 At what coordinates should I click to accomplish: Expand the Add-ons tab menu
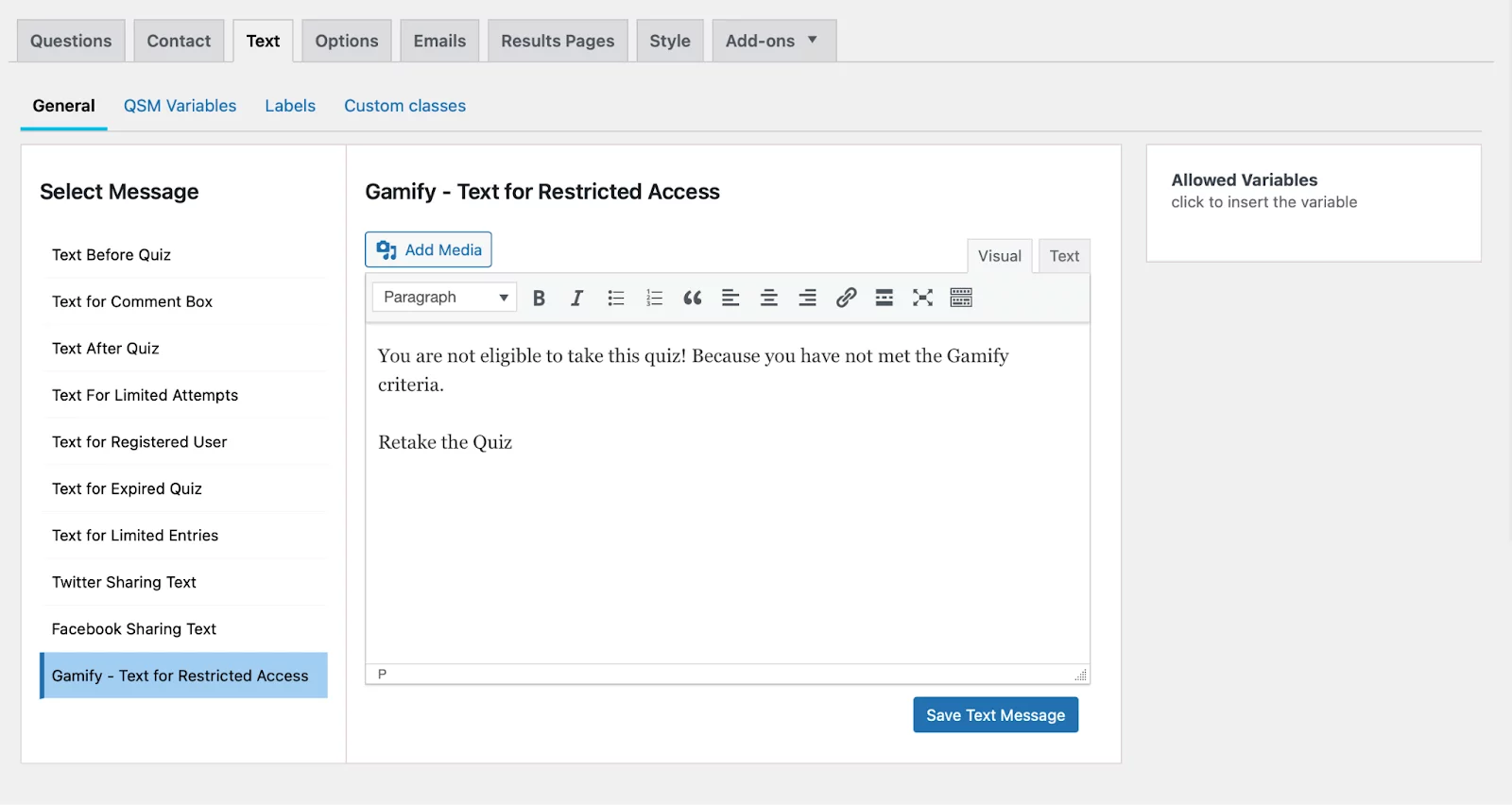point(774,41)
